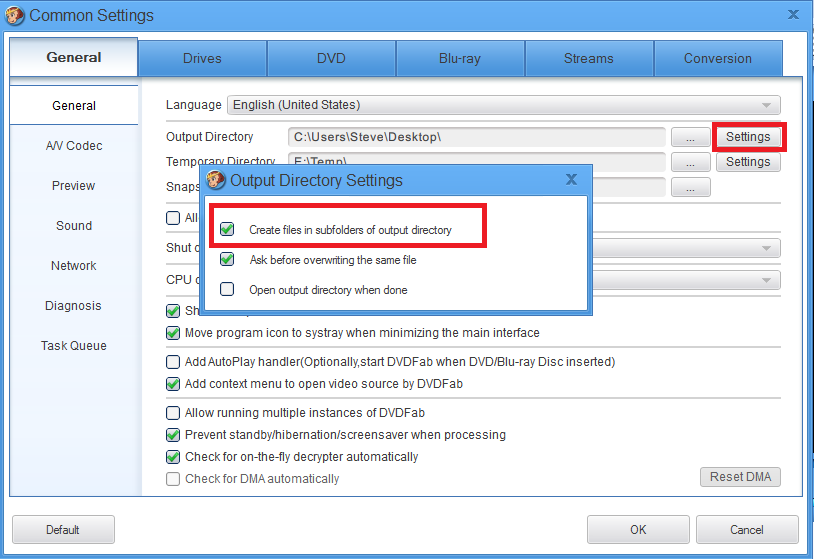This screenshot has width=814, height=559.
Task: Click Settings button for Temporary Directory
Action: [x=748, y=162]
